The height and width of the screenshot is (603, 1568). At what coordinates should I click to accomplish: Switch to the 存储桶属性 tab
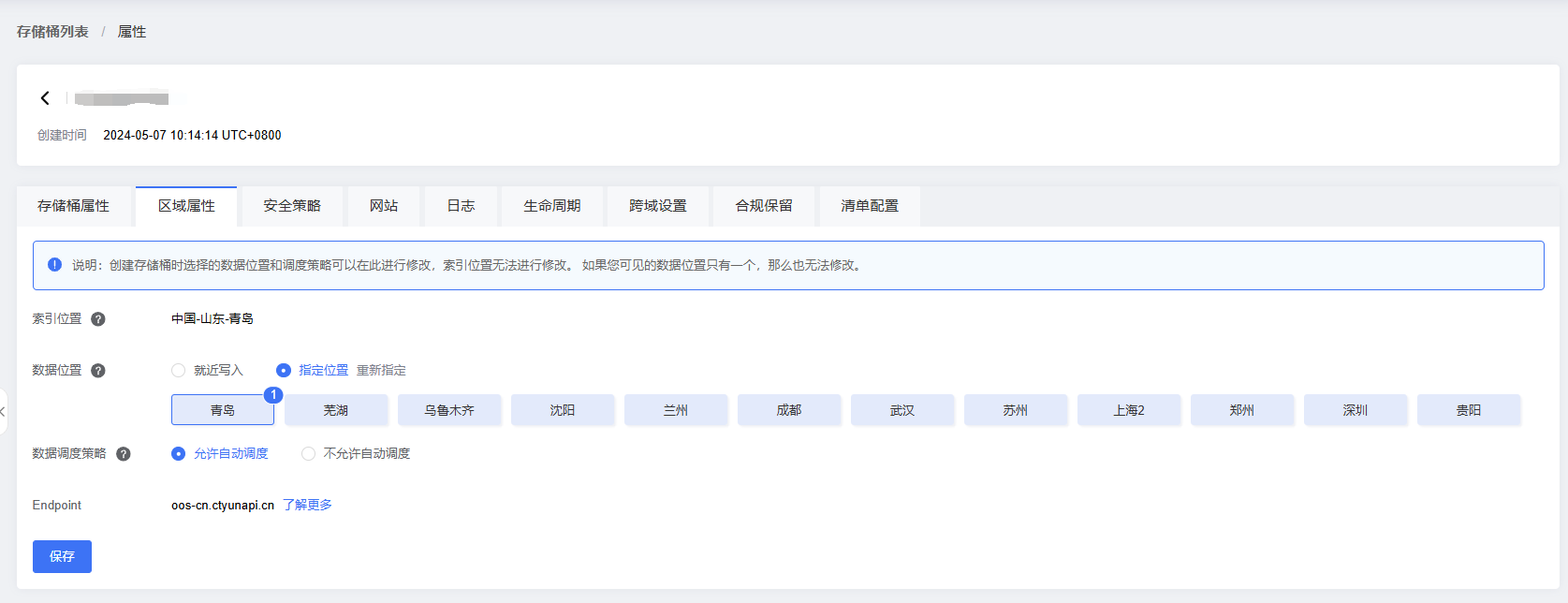(x=74, y=206)
